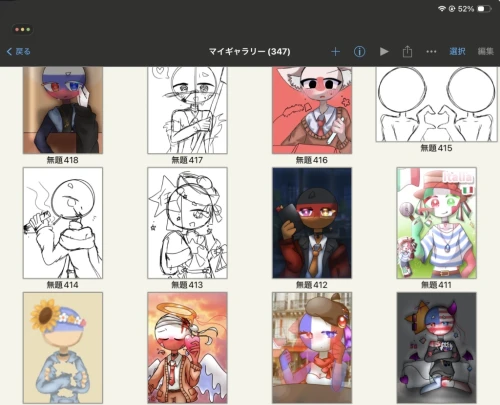500x405 pixels.
Task: Open star sketch thumbnail 無題413
Action: (187, 223)
